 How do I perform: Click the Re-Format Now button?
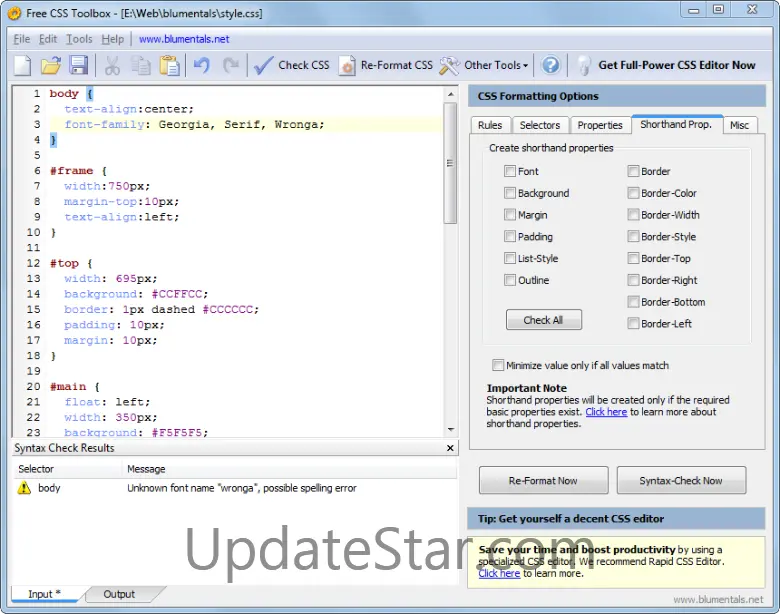(x=543, y=481)
